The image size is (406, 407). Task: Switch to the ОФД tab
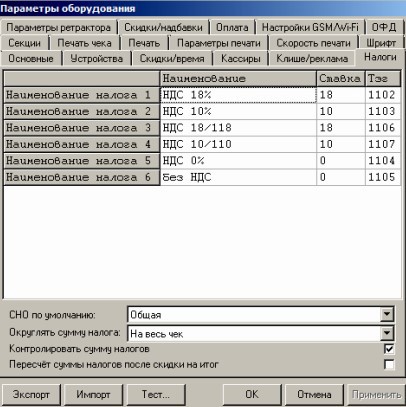click(x=384, y=27)
